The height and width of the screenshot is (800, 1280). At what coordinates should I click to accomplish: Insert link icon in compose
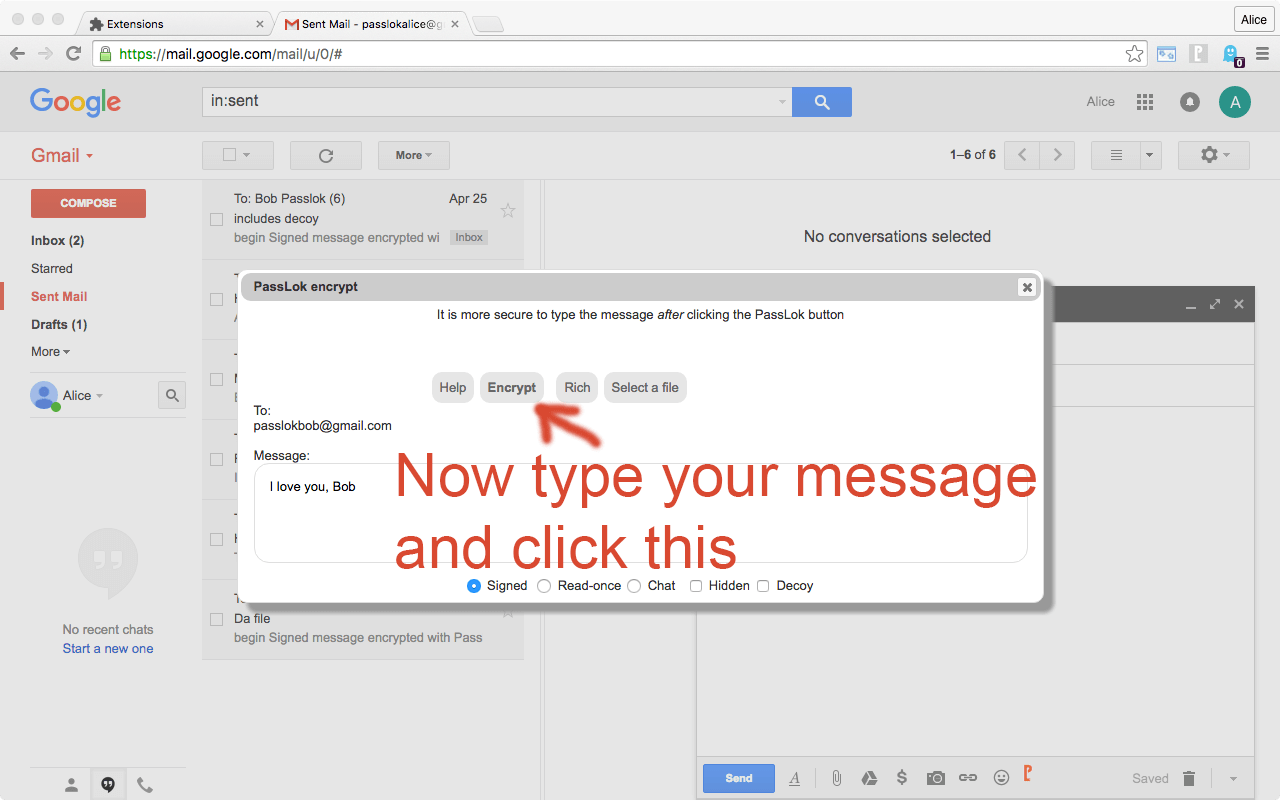click(x=968, y=778)
